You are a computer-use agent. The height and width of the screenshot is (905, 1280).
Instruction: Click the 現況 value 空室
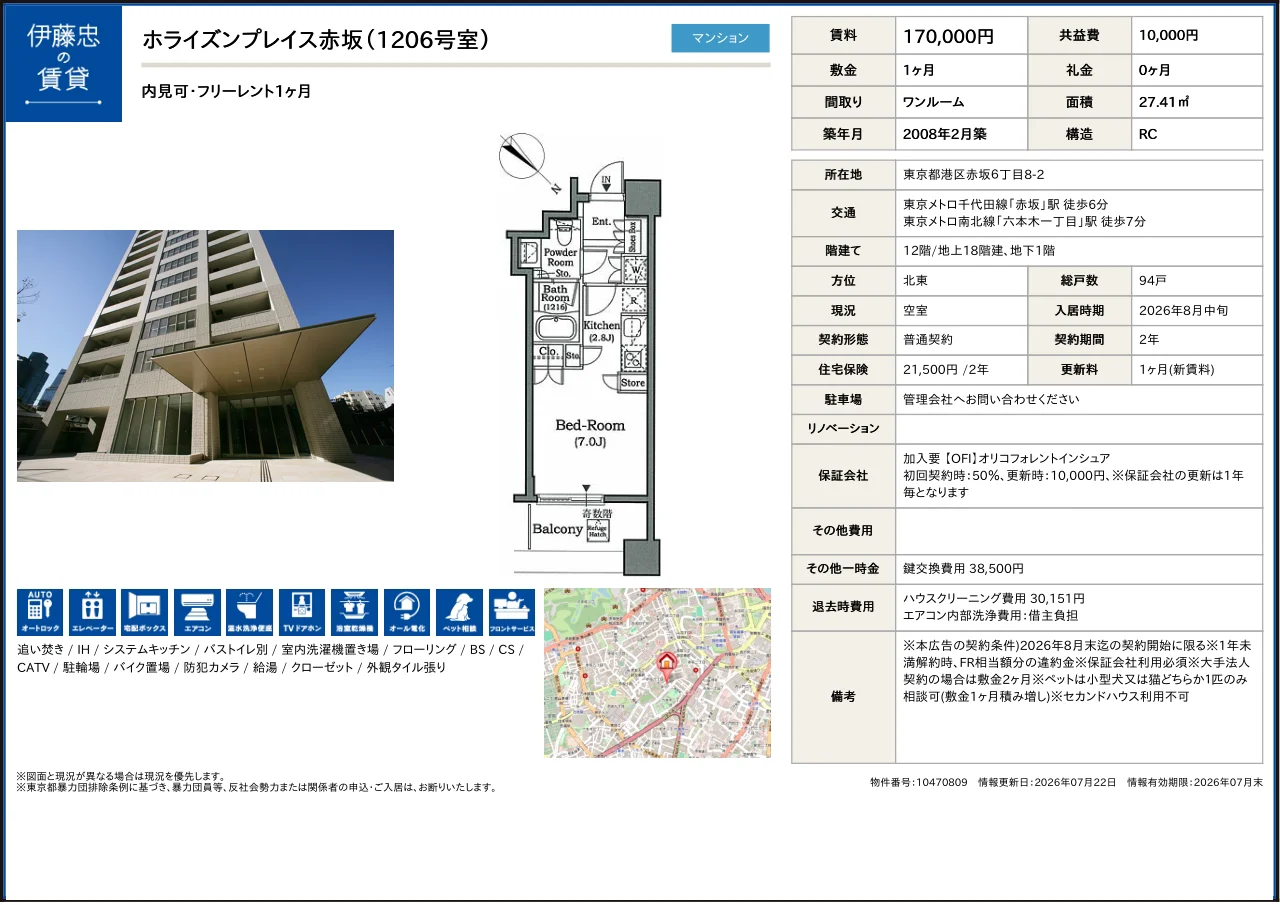pyautogui.click(x=915, y=311)
